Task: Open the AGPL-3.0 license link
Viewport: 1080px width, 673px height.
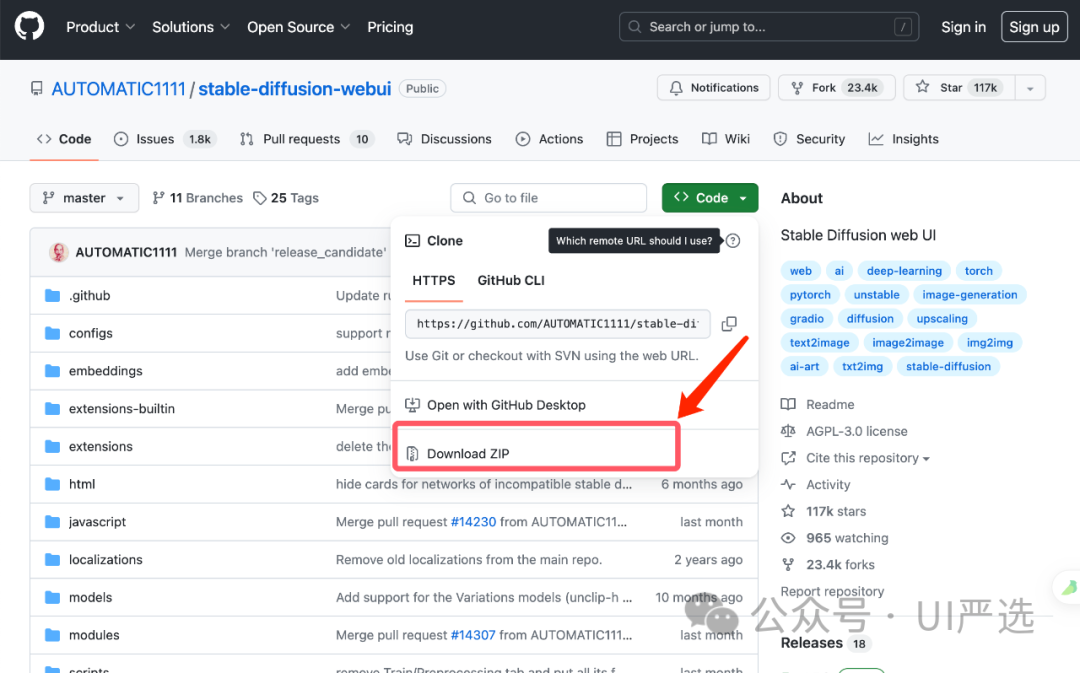Action: [844, 431]
